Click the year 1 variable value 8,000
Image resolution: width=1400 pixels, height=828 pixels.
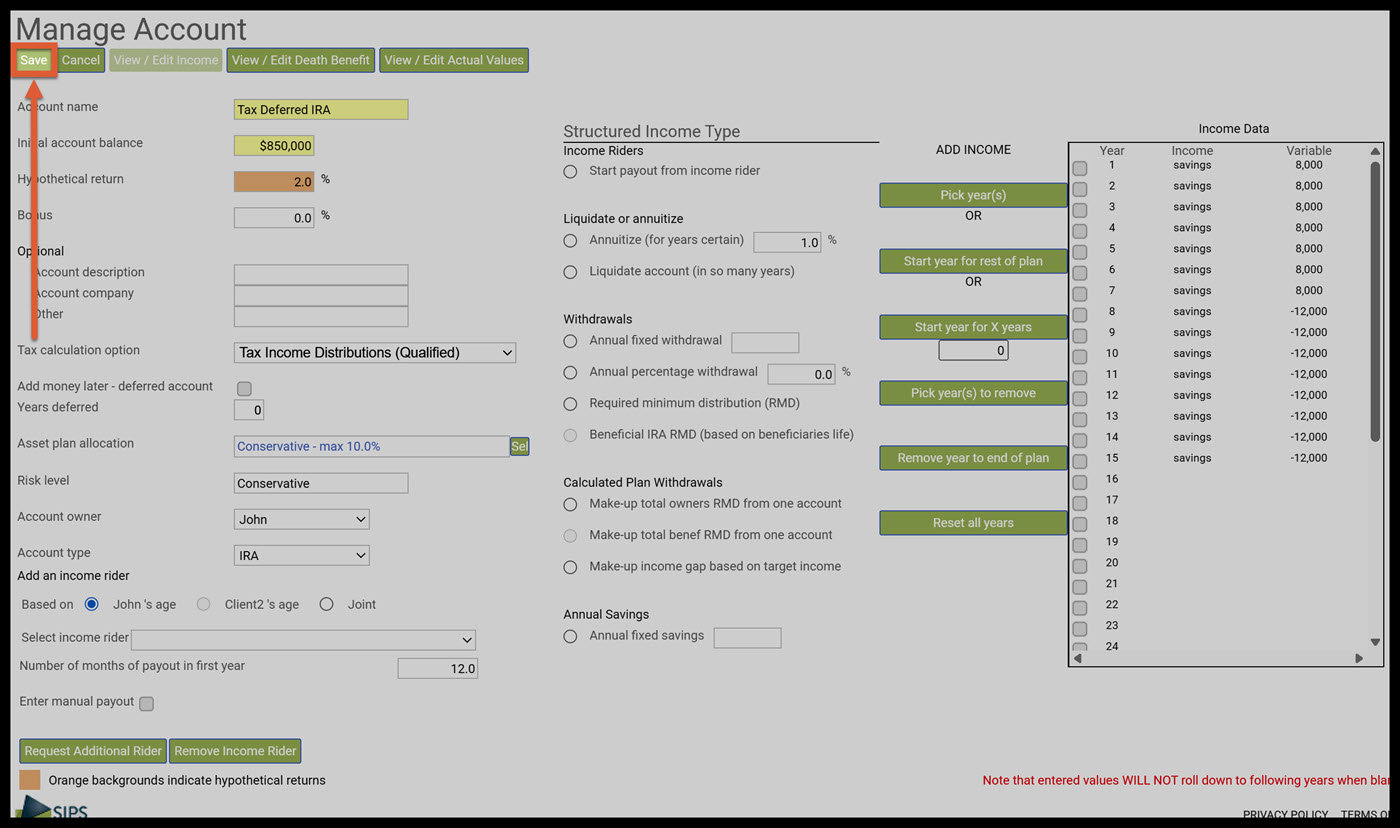1309,165
